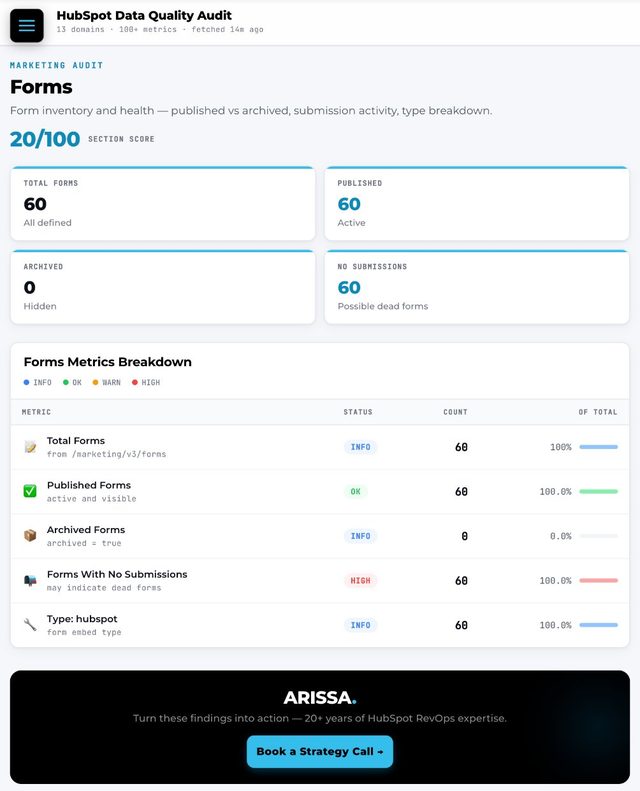Click the No Submissions red progress bar

pyautogui.click(x=599, y=581)
